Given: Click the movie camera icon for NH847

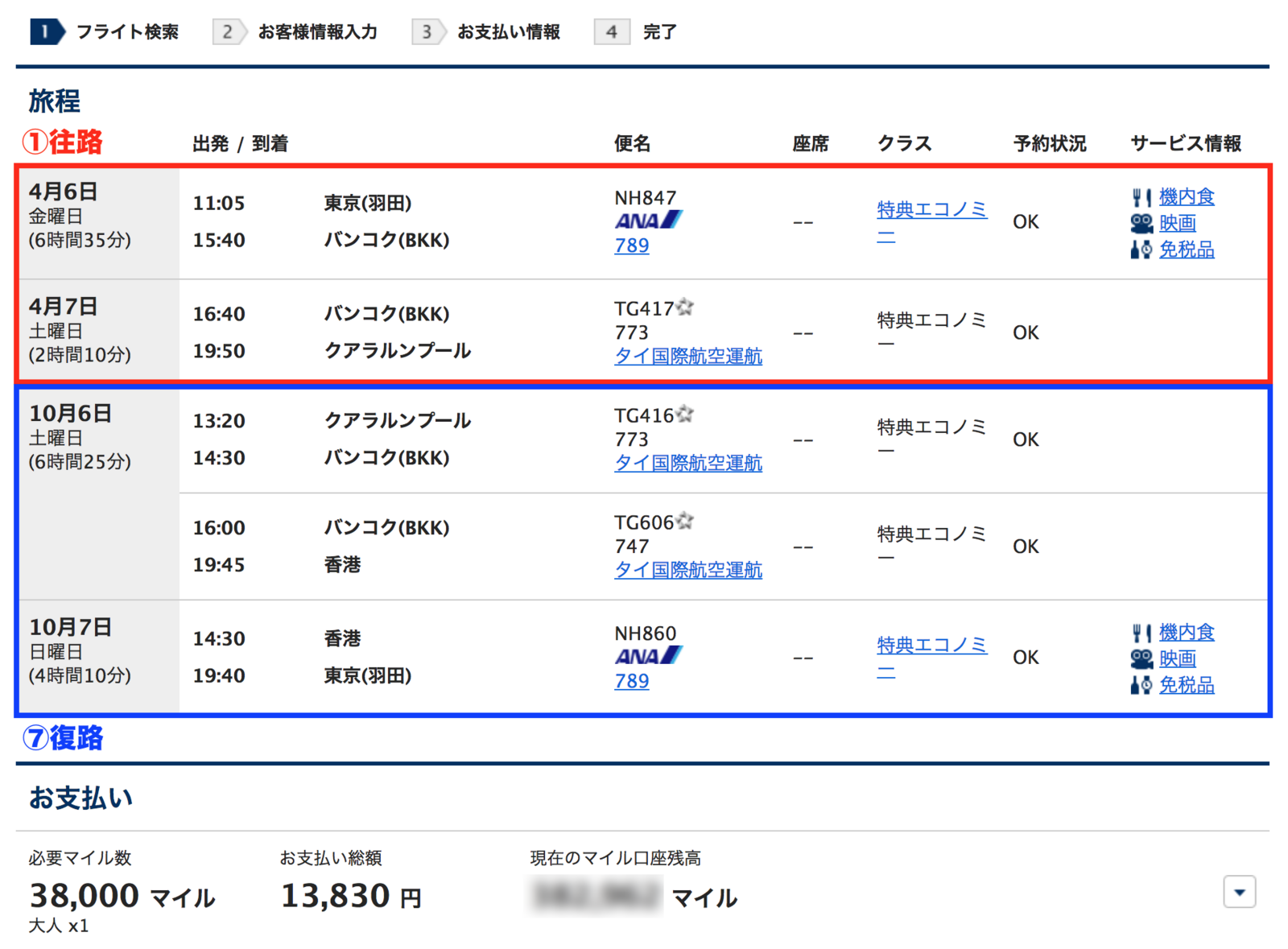Looking at the screenshot, I should coord(1141,223).
